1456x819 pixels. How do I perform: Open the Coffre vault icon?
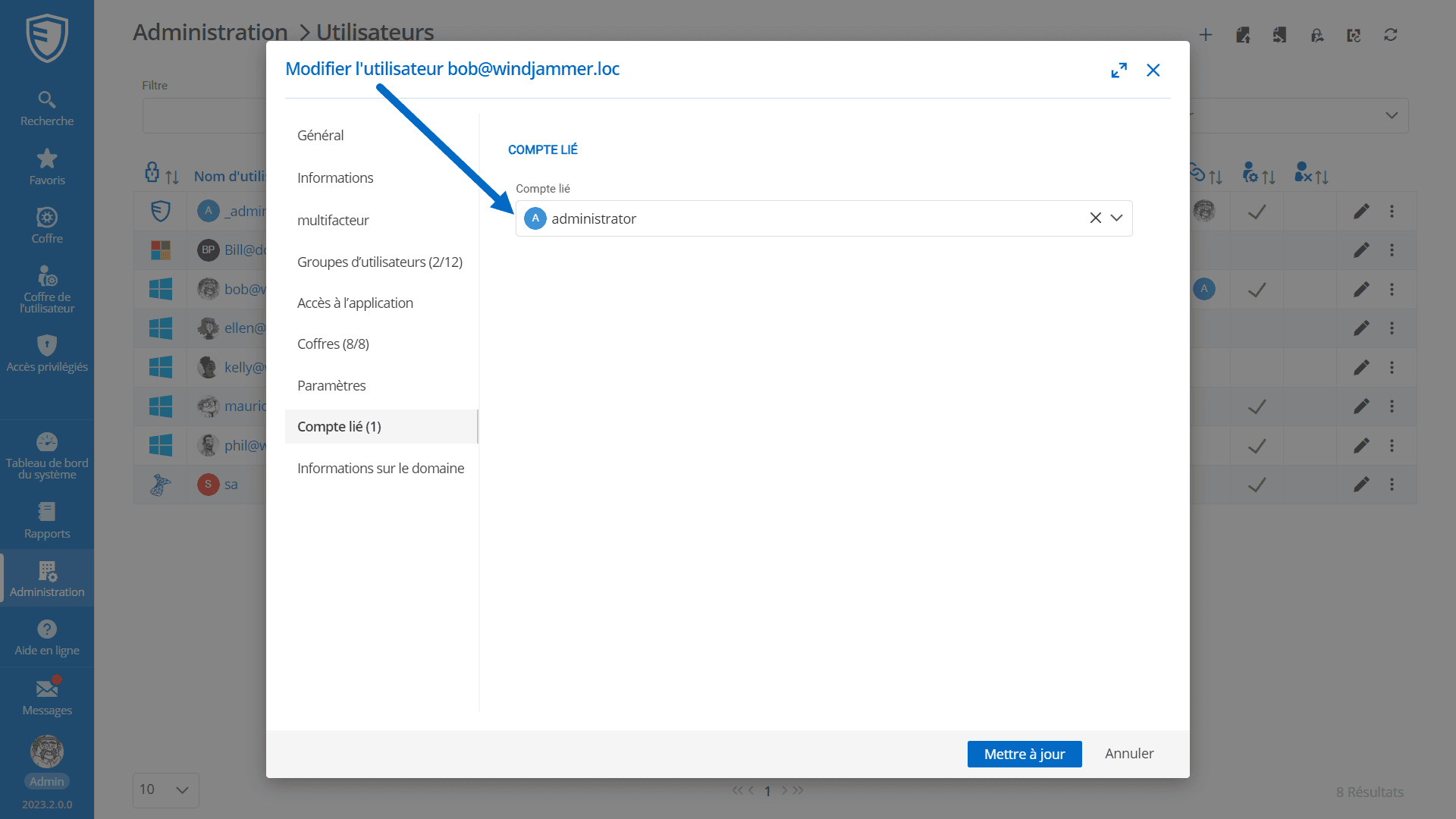pyautogui.click(x=47, y=226)
